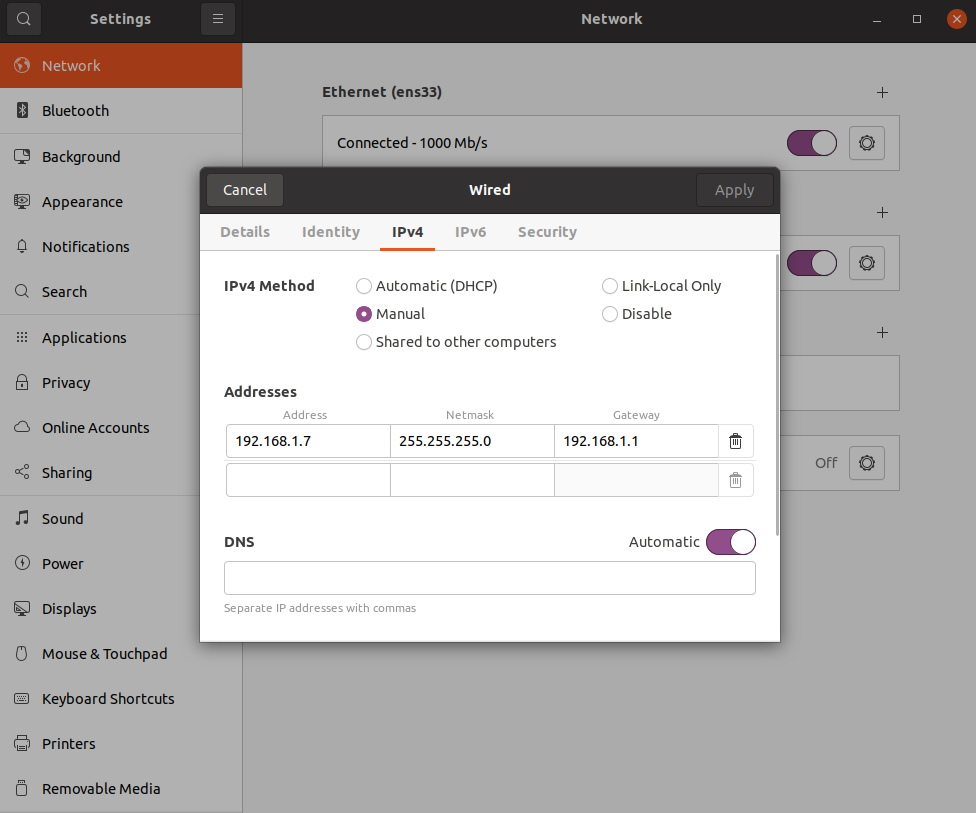This screenshot has width=976, height=813.
Task: Click the 255.255.255.0 netmask field
Action: coord(472,441)
